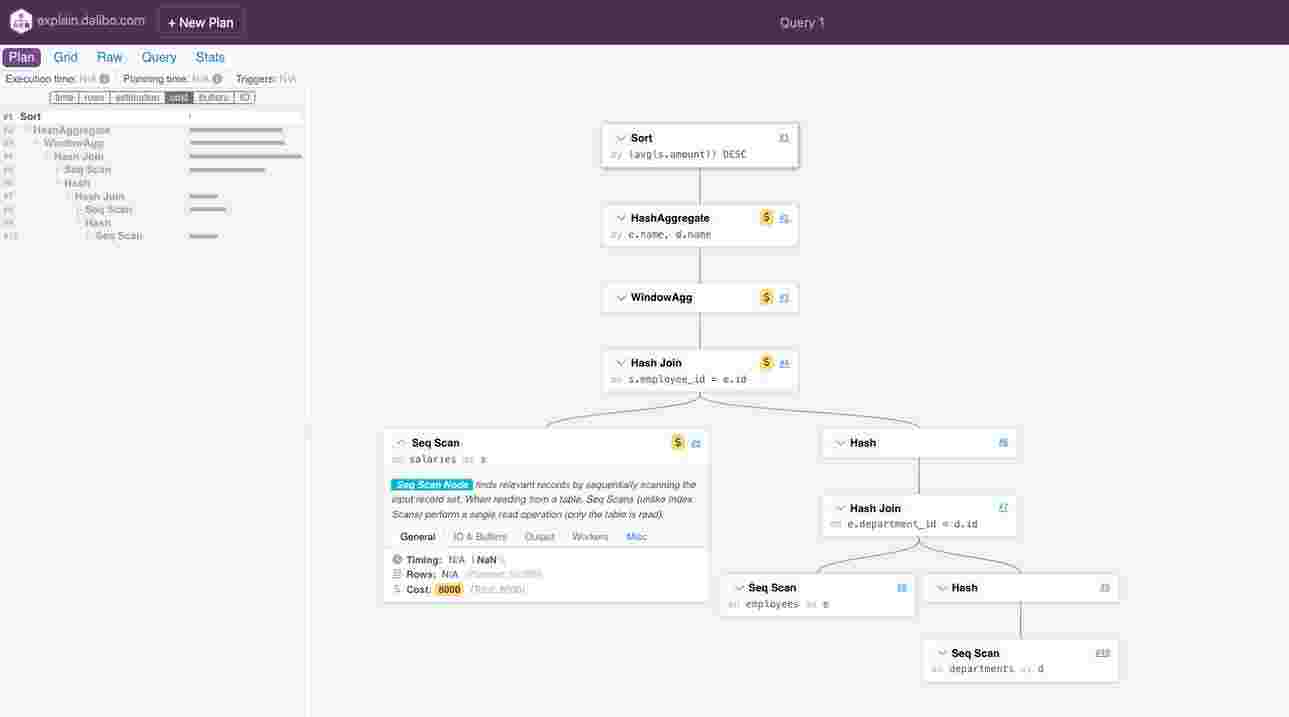Select WindowAgg row in the left plan tree
Image resolution: width=1289 pixels, height=717 pixels.
coord(73,143)
